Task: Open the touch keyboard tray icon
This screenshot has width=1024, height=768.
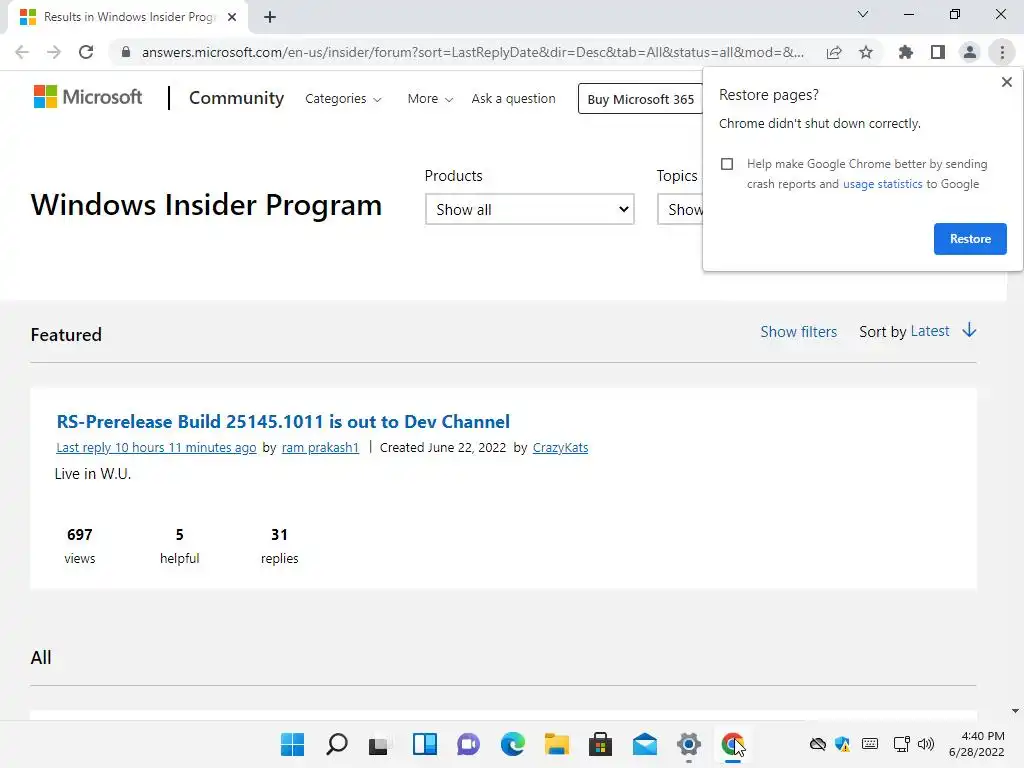Action: tap(870, 744)
